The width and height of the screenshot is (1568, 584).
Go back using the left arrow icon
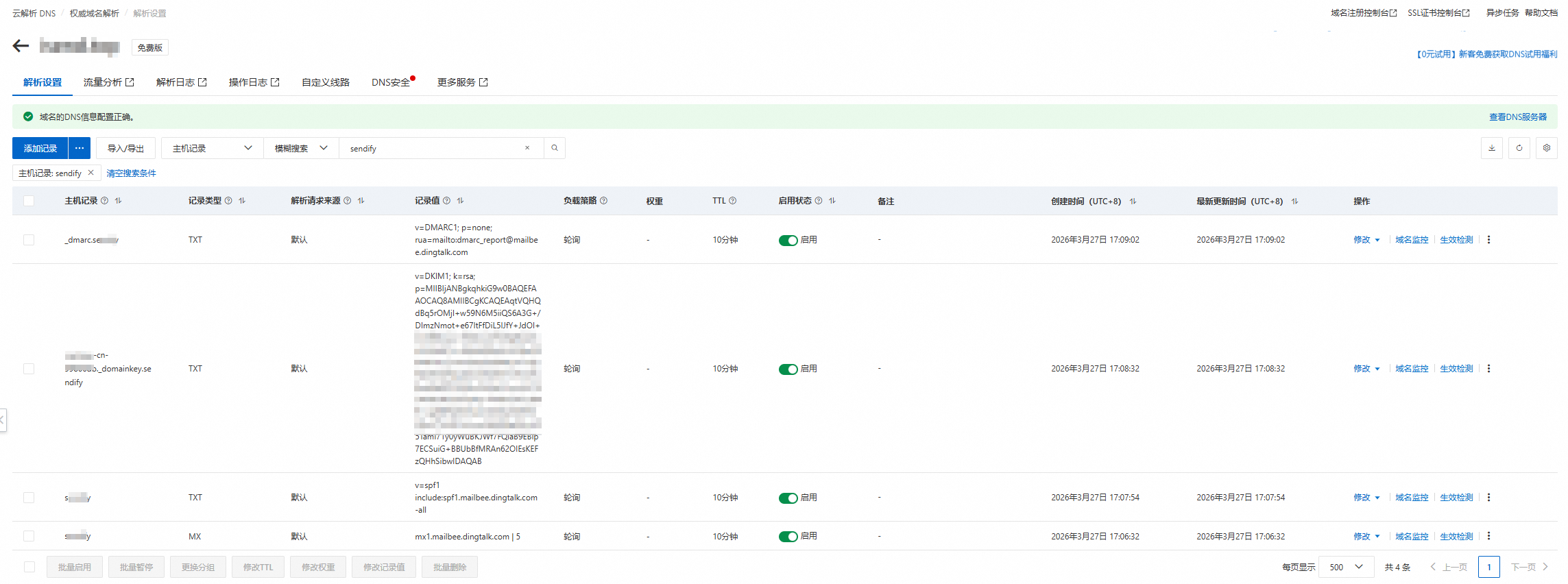click(x=21, y=46)
